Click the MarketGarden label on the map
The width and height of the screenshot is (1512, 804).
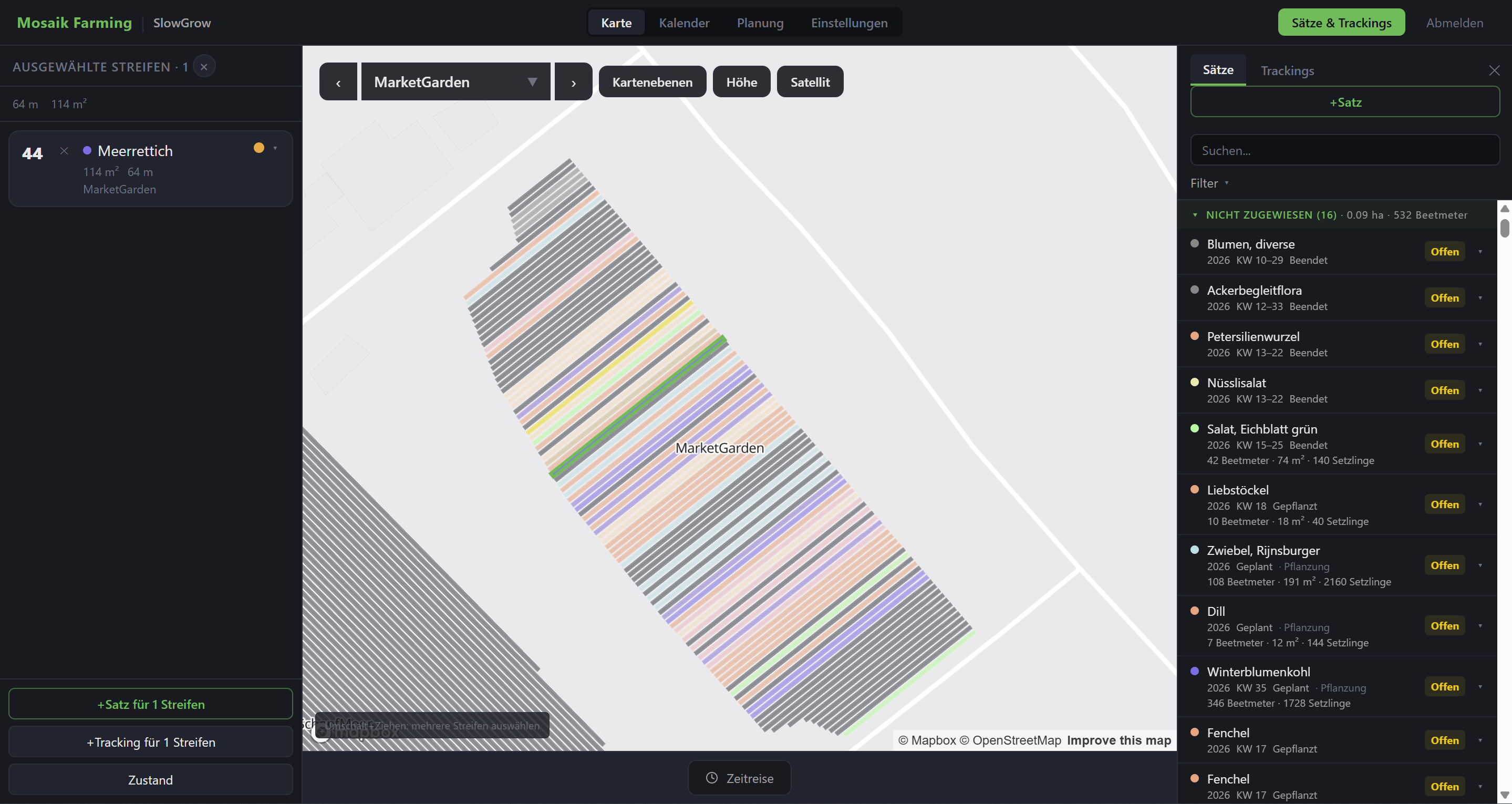pyautogui.click(x=720, y=448)
